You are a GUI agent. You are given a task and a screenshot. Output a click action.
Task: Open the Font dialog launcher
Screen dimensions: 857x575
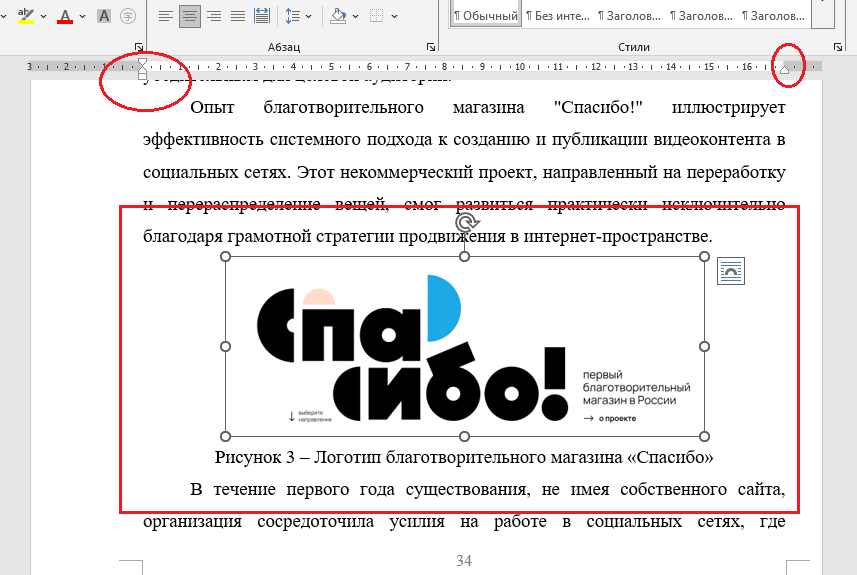139,48
